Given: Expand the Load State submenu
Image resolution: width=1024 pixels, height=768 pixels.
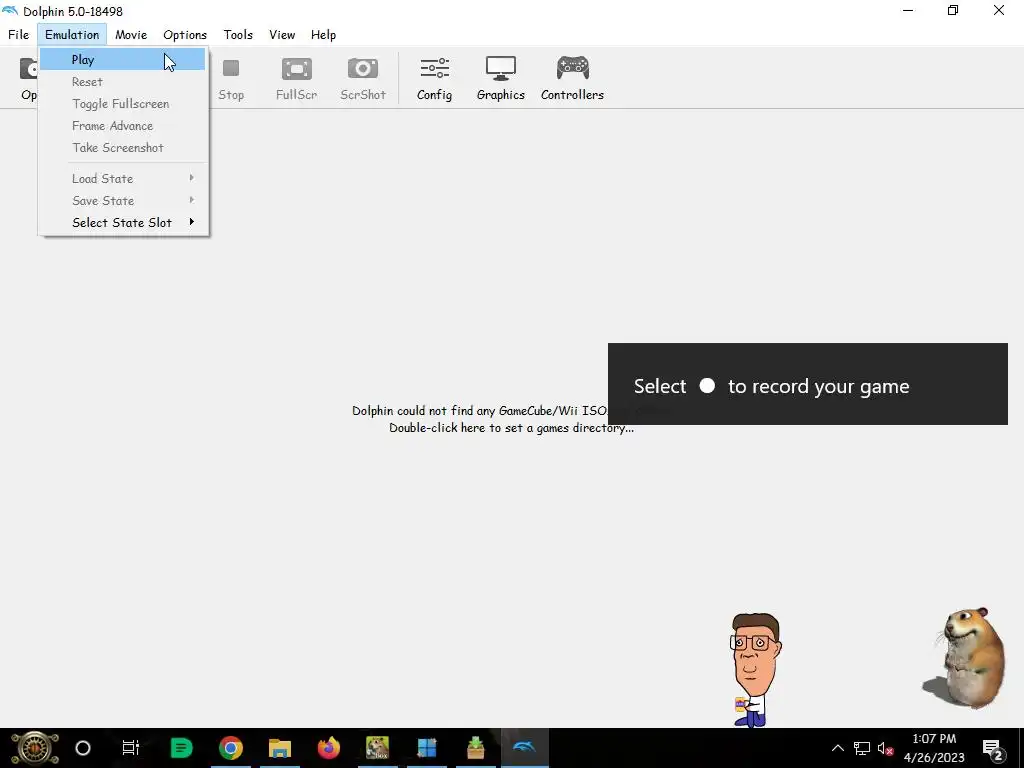Looking at the screenshot, I should tap(122, 178).
